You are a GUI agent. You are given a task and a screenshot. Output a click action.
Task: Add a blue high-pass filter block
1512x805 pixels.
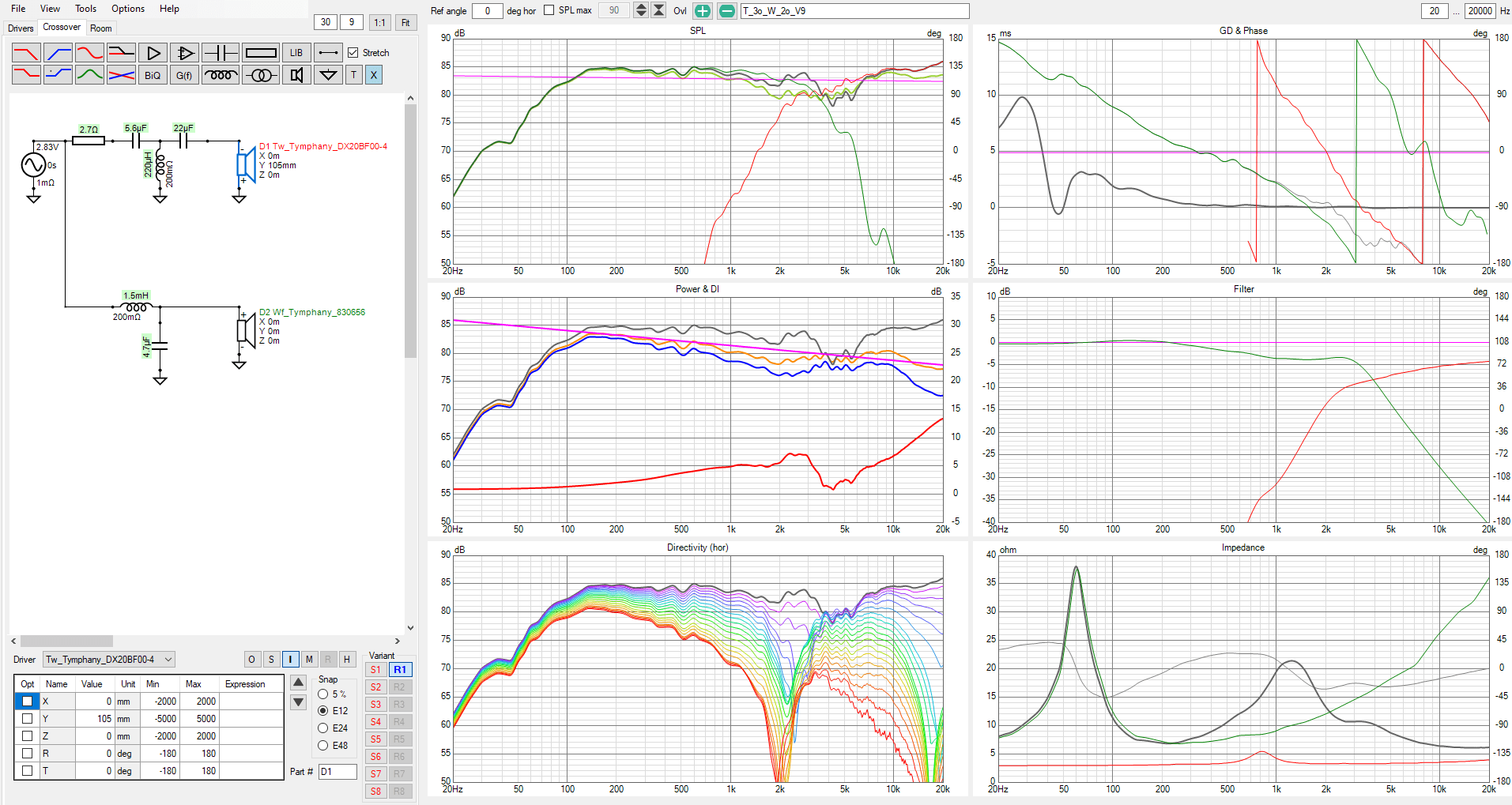click(58, 53)
